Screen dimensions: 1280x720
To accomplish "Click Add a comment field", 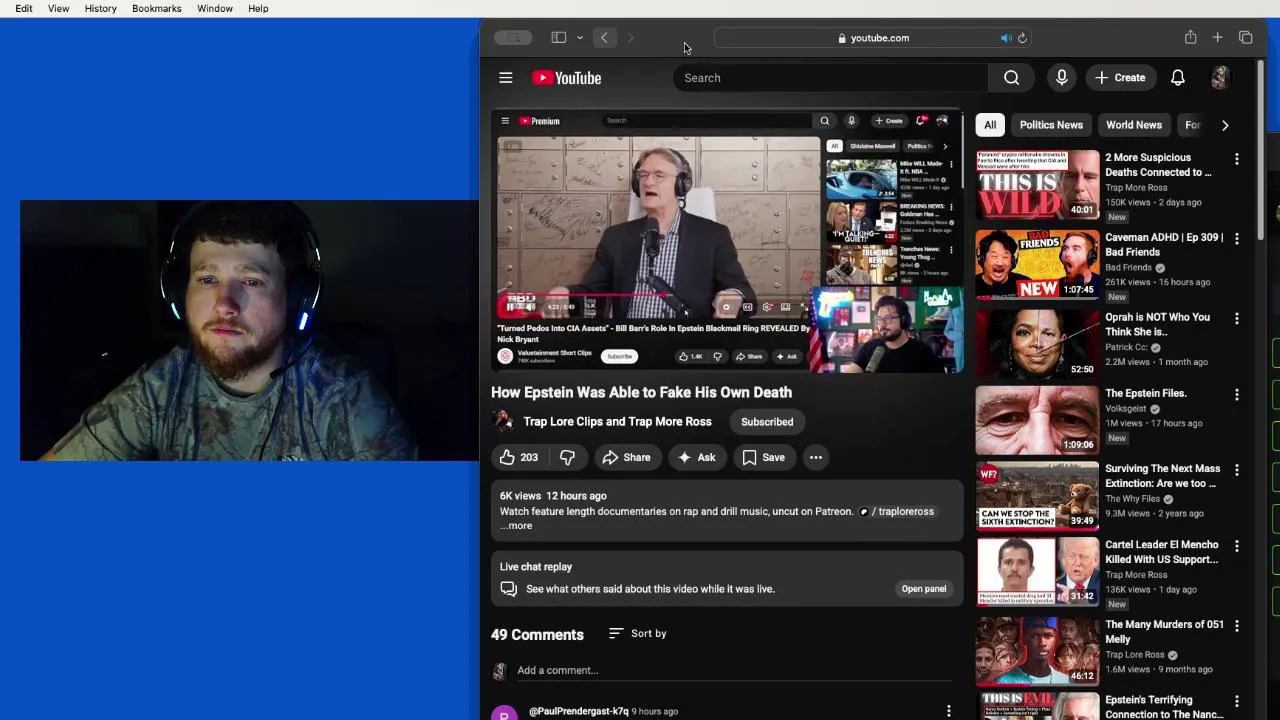I will [734, 671].
